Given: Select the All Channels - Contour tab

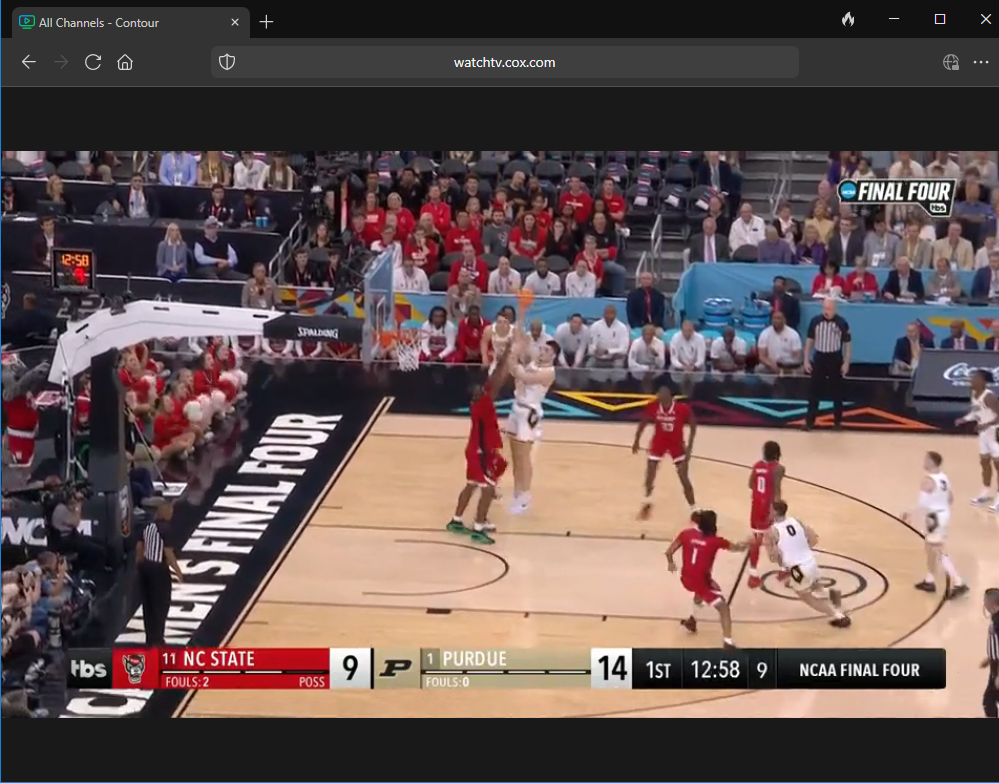Looking at the screenshot, I should [131, 22].
